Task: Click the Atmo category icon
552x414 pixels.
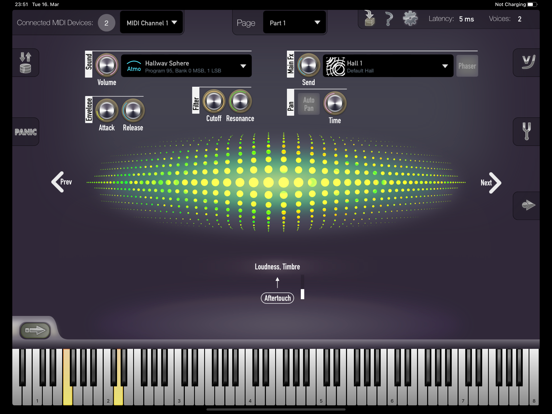Action: click(x=134, y=66)
